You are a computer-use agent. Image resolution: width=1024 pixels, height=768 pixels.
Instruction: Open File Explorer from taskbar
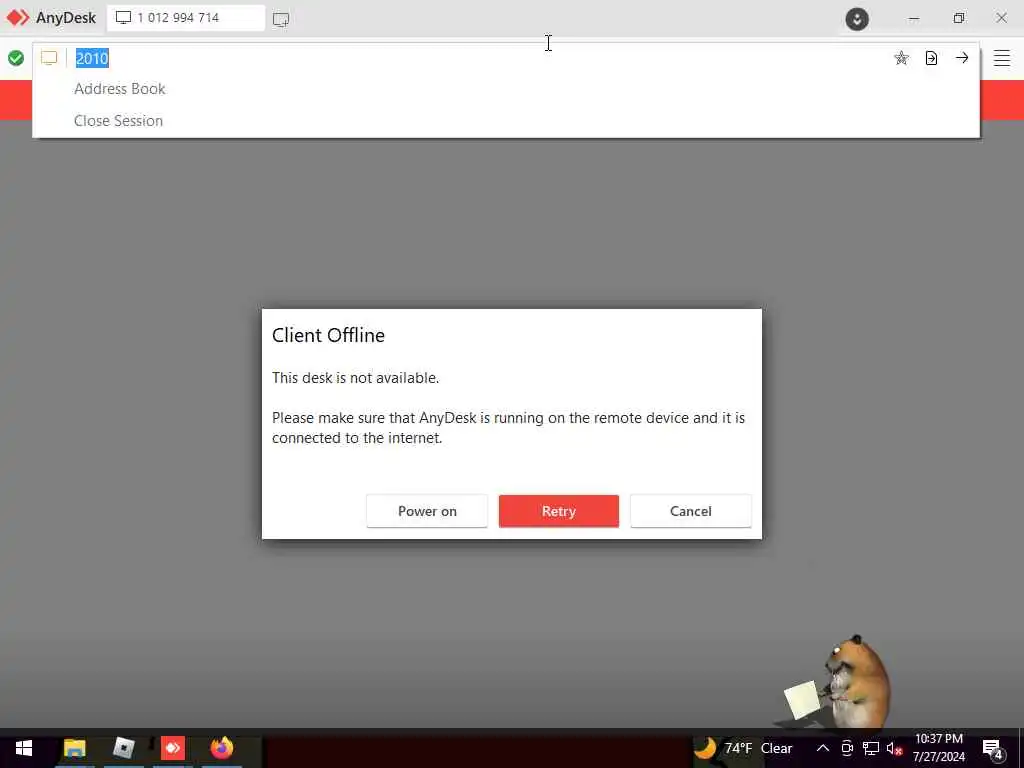coord(74,748)
